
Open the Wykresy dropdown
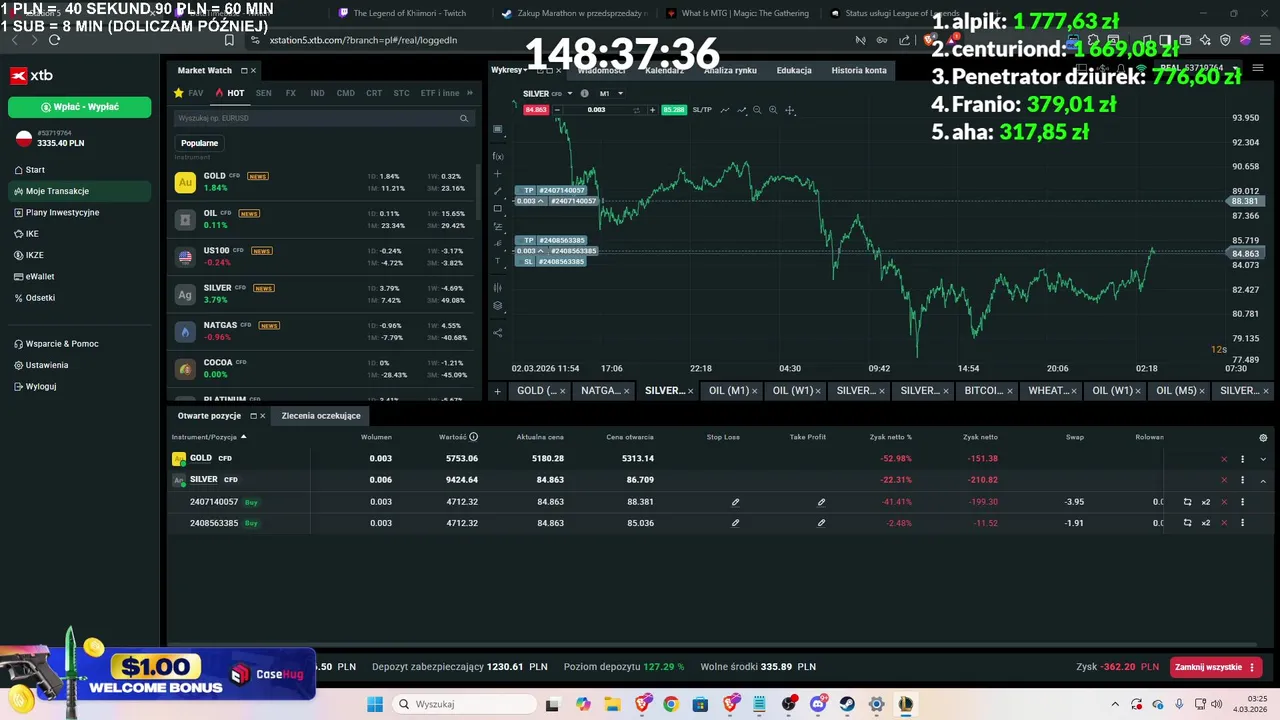coord(509,70)
